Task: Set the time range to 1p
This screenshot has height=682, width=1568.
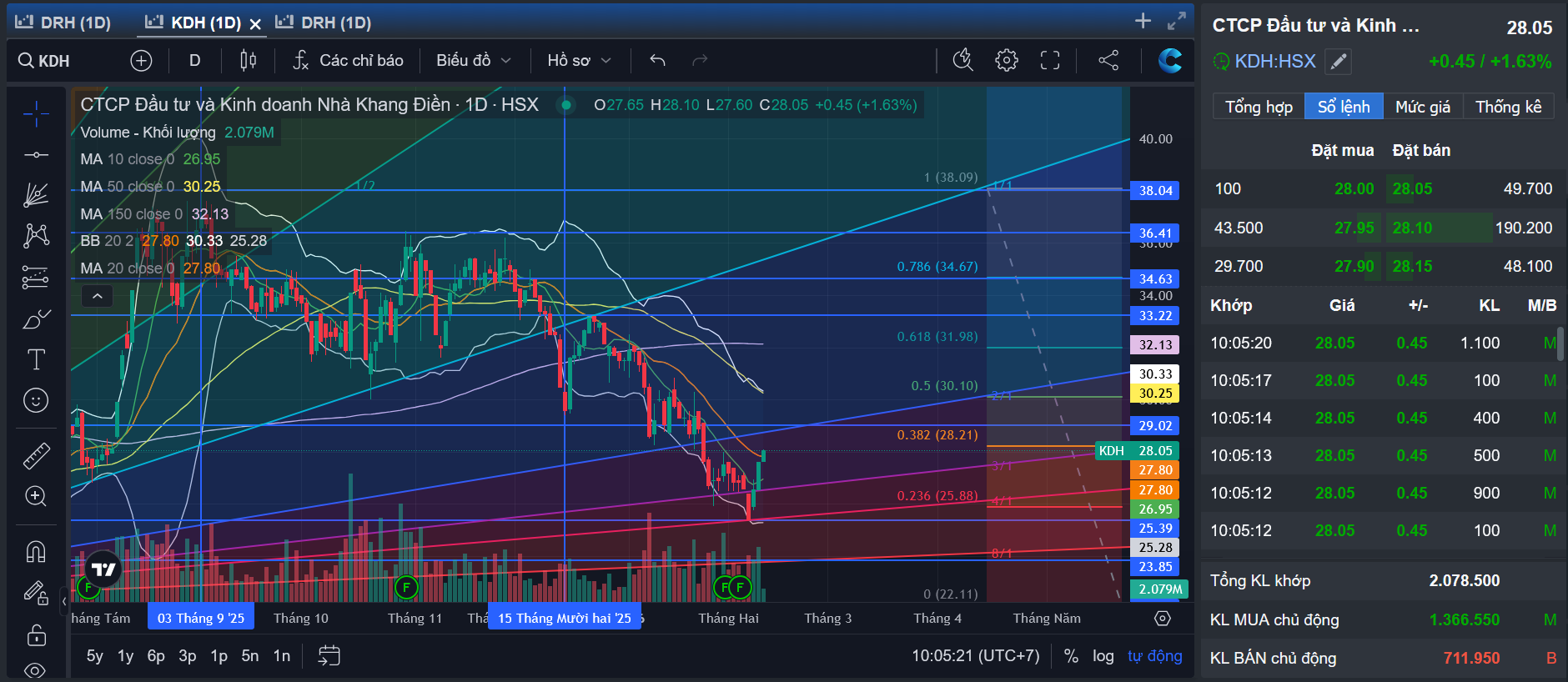Action: [x=219, y=656]
